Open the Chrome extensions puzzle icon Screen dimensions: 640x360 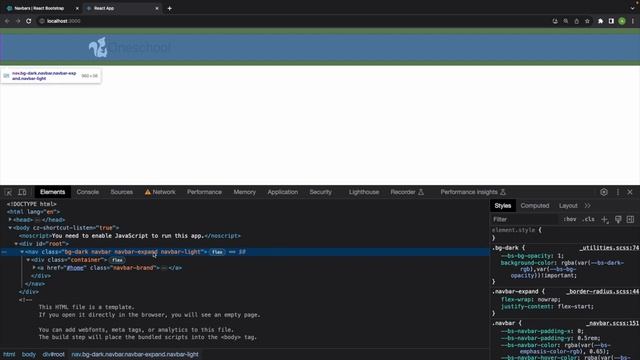[x=600, y=21]
